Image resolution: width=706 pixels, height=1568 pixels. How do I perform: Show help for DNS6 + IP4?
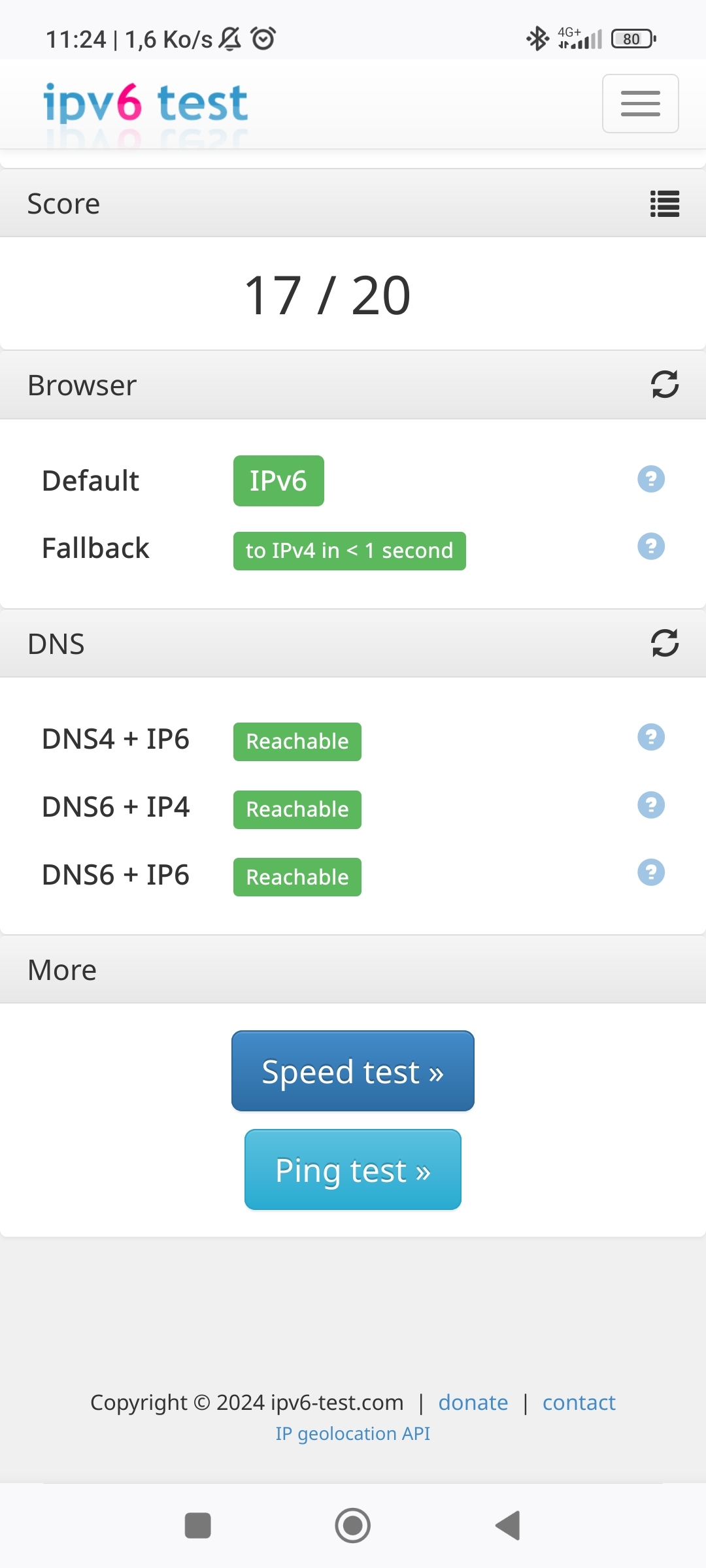(x=650, y=805)
